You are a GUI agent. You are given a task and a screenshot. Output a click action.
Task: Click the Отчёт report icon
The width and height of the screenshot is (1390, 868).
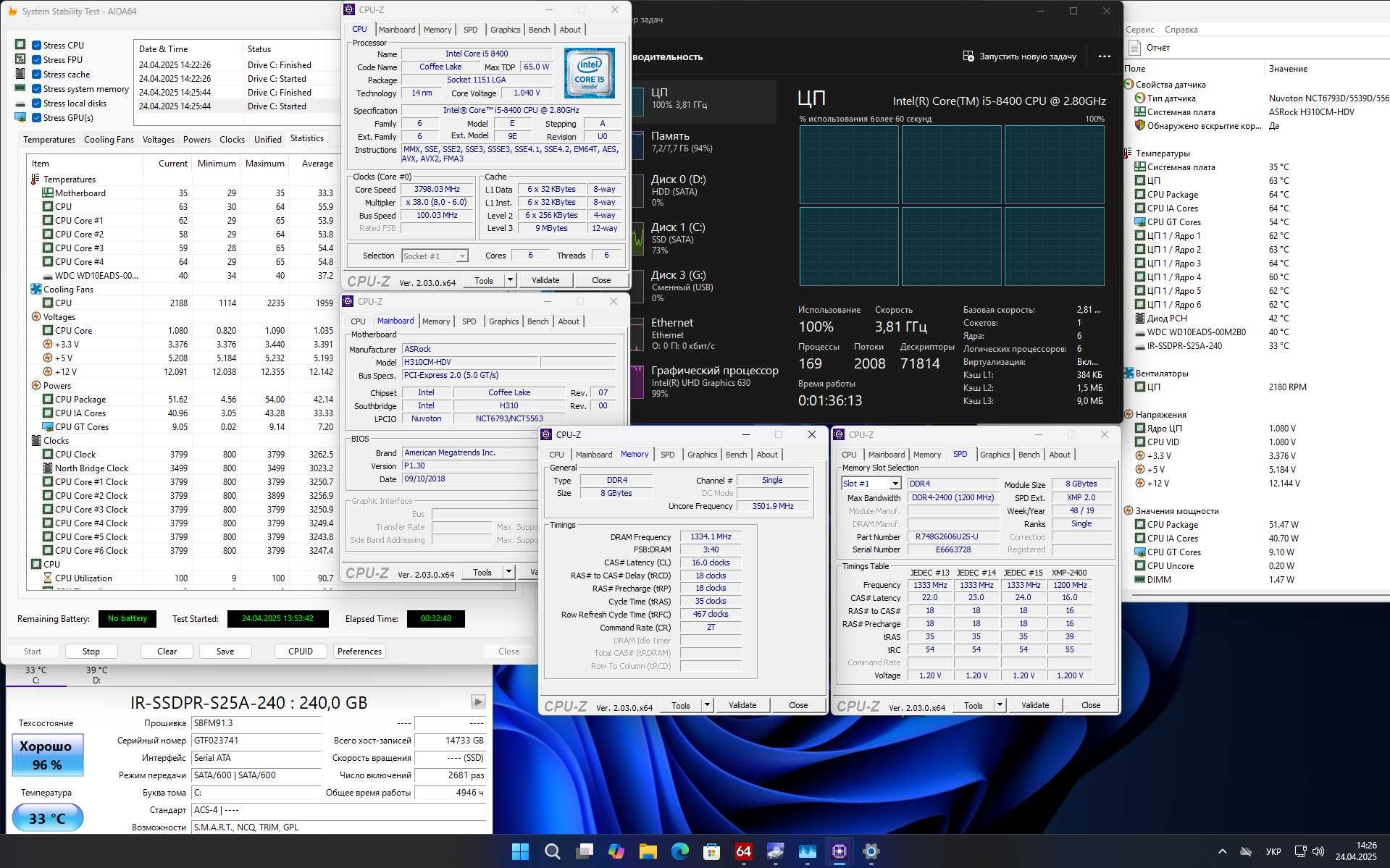coord(1134,47)
